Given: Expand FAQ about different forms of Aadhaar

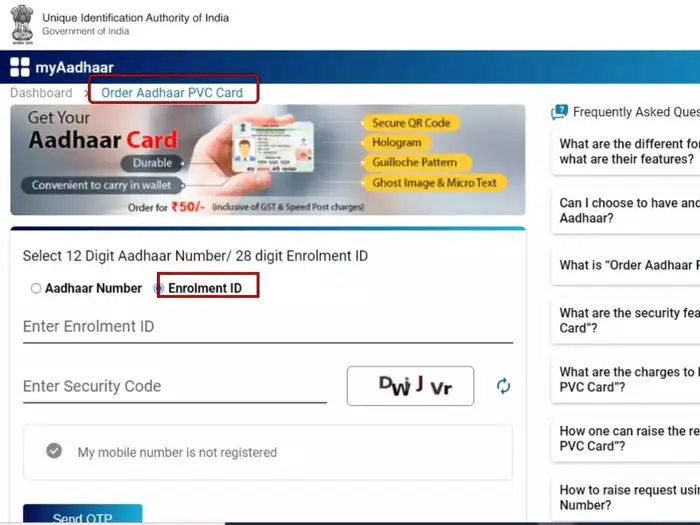Looking at the screenshot, I should coord(625,151).
